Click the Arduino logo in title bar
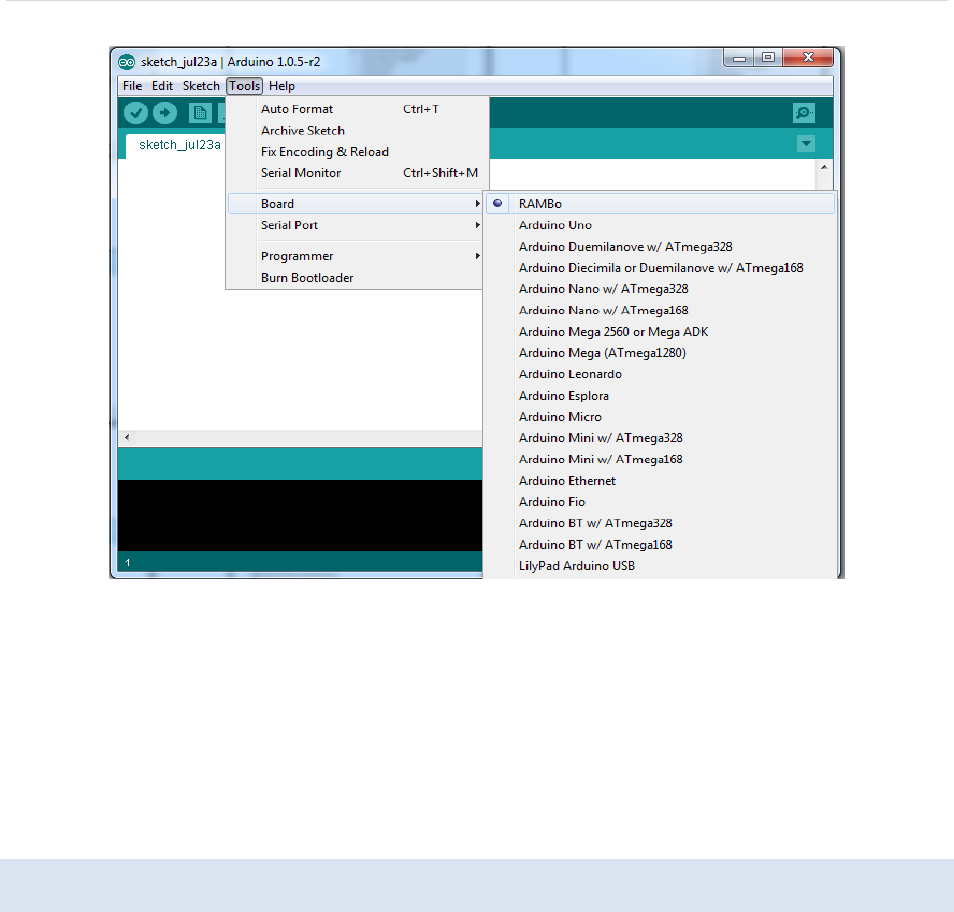Viewport: 954px width, 912px height. tap(127, 62)
